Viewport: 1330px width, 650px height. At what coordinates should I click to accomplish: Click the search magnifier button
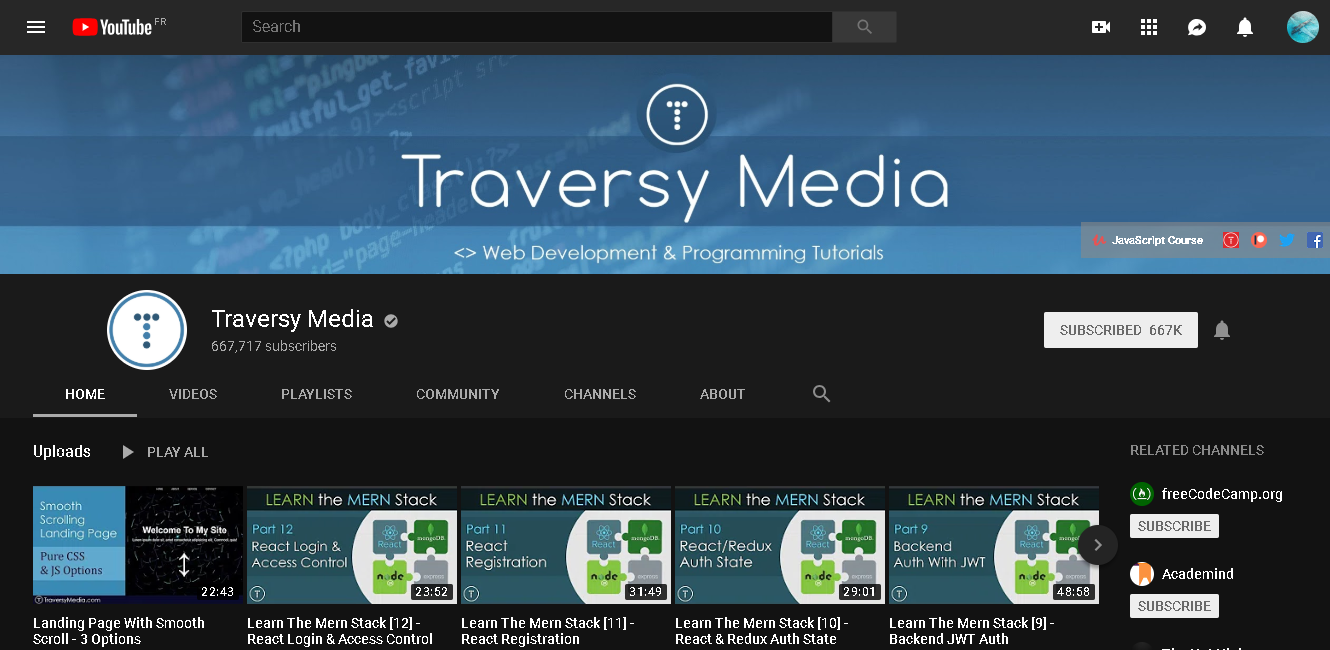tap(864, 27)
